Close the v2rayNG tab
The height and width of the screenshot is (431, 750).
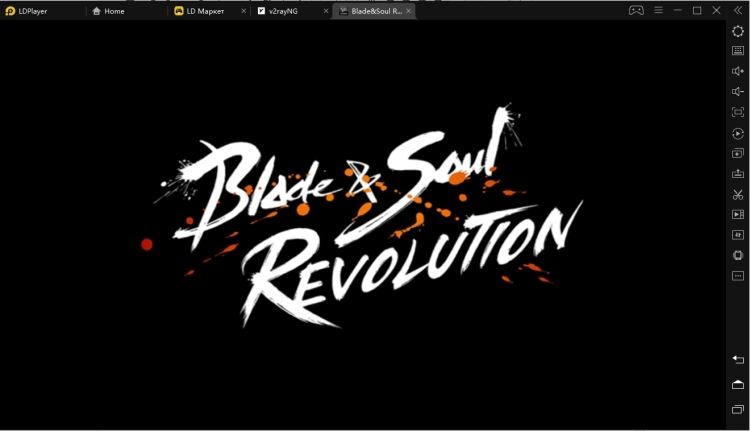click(x=326, y=11)
